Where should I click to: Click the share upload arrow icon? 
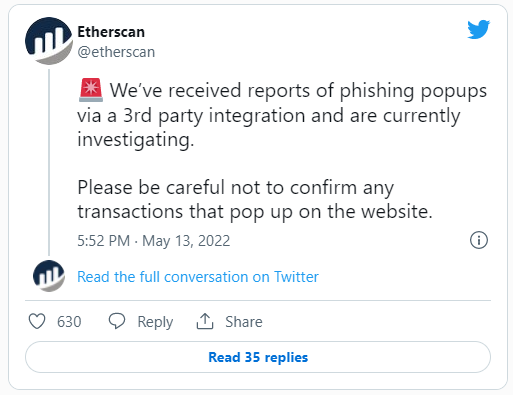tap(205, 321)
